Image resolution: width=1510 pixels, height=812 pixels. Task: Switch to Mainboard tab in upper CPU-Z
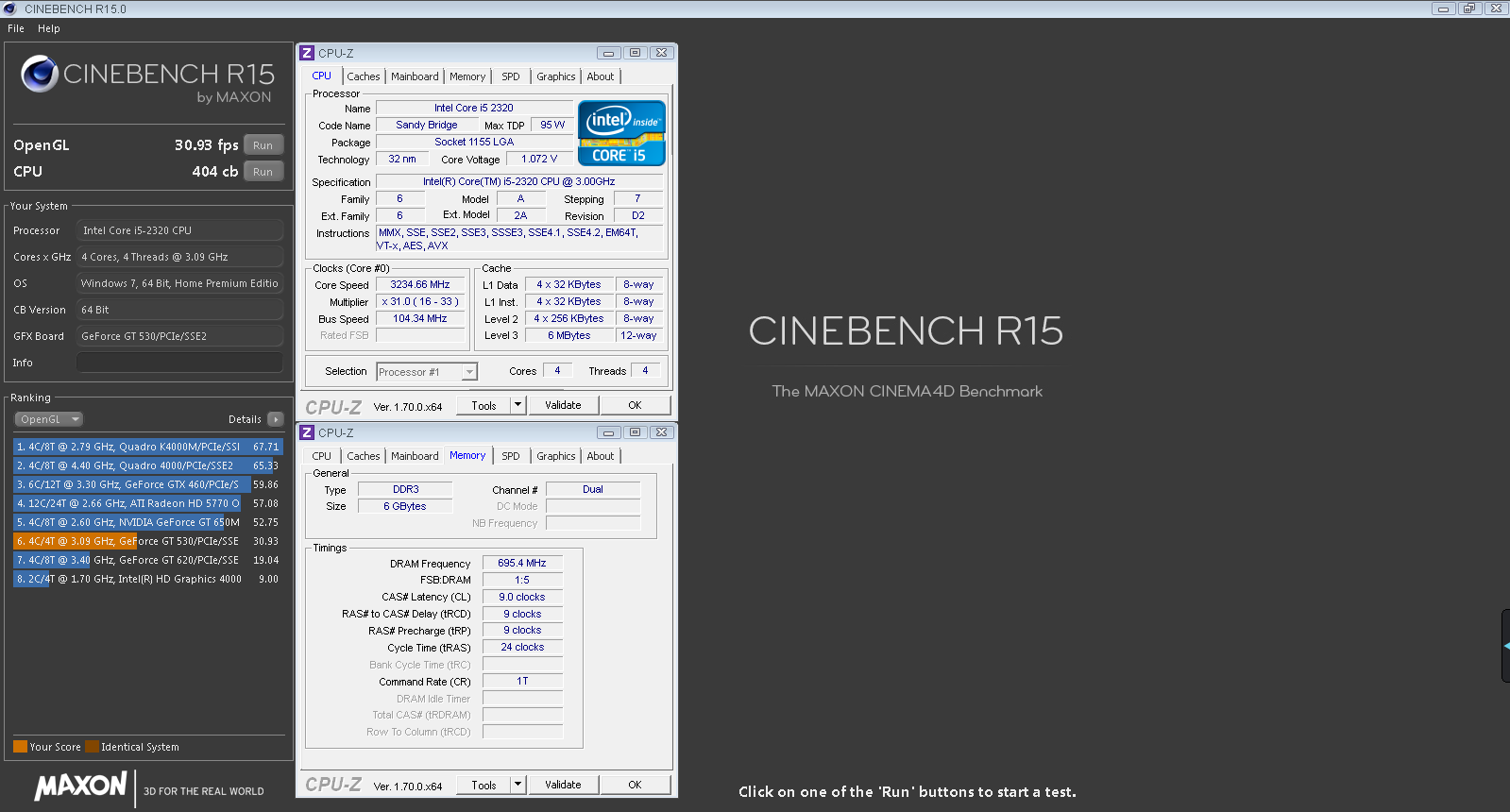point(415,76)
